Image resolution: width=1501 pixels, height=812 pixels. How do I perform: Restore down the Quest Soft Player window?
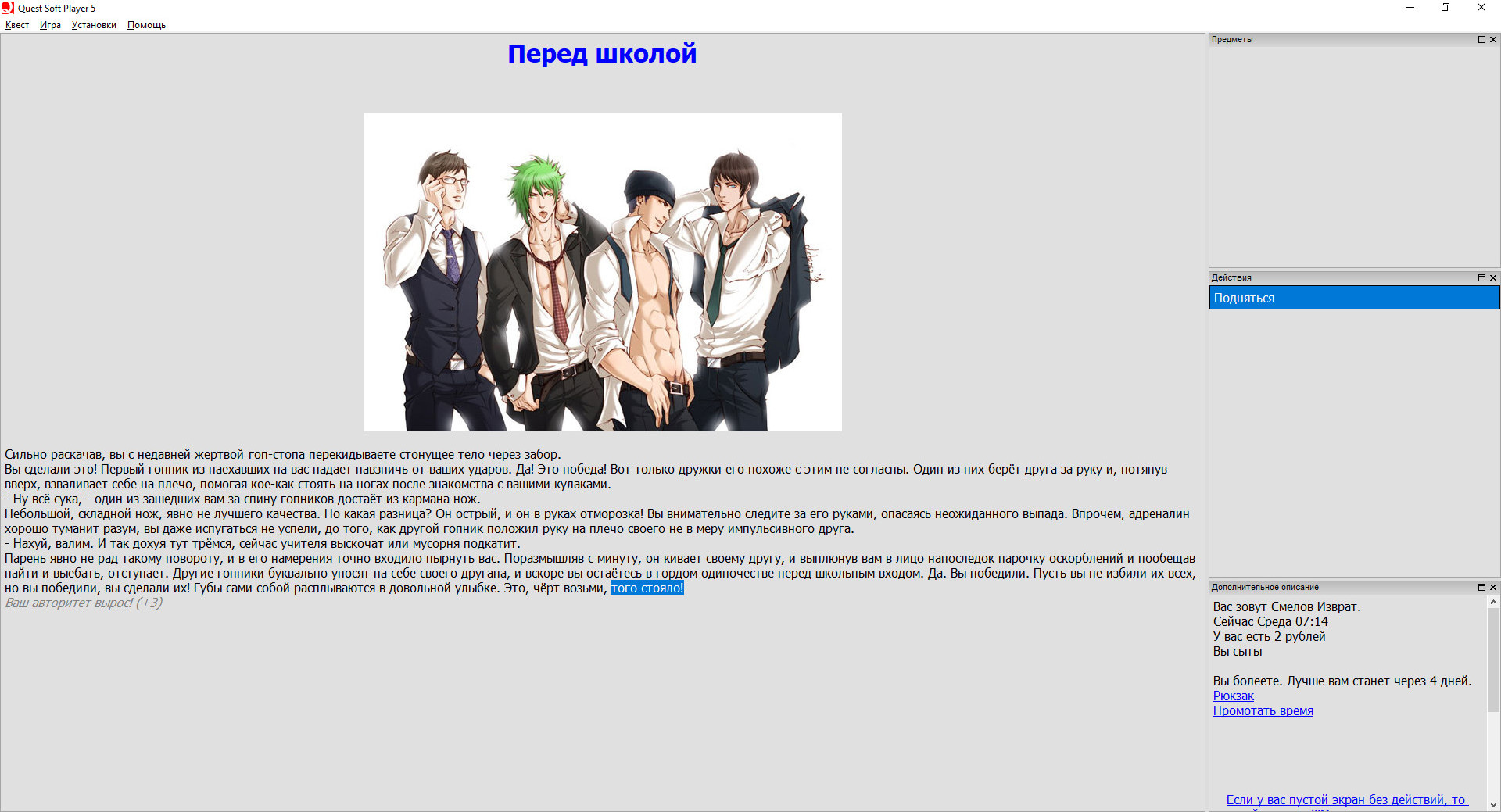(1445, 8)
